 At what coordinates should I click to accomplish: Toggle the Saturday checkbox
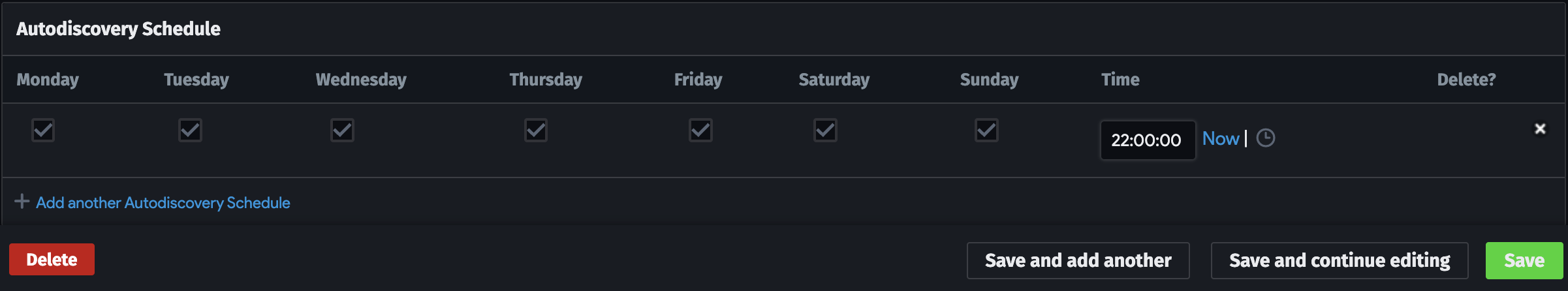825,130
